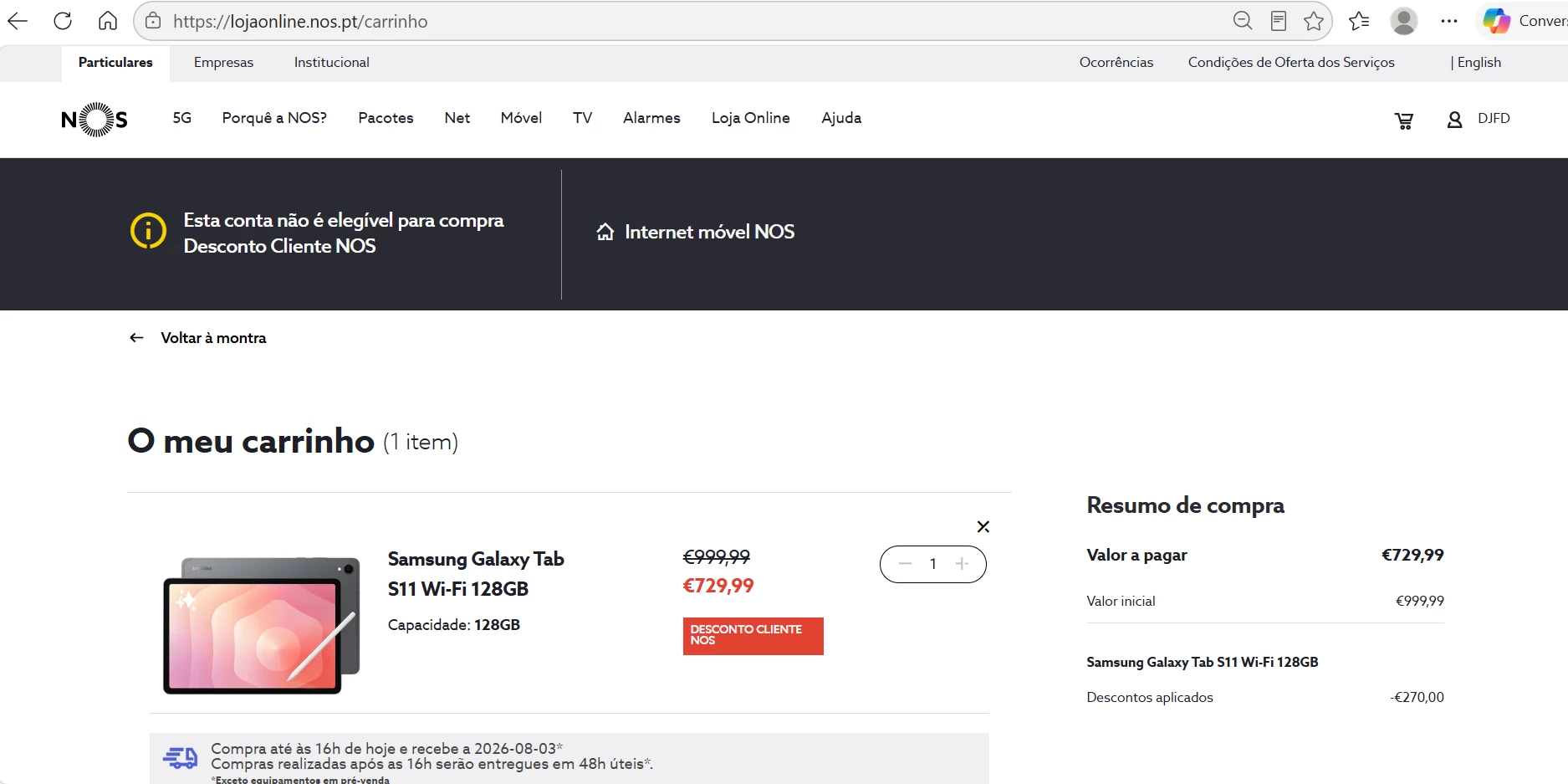The width and height of the screenshot is (1568, 784).
Task: Open the zoom magnifier icon in address bar
Action: click(1243, 21)
